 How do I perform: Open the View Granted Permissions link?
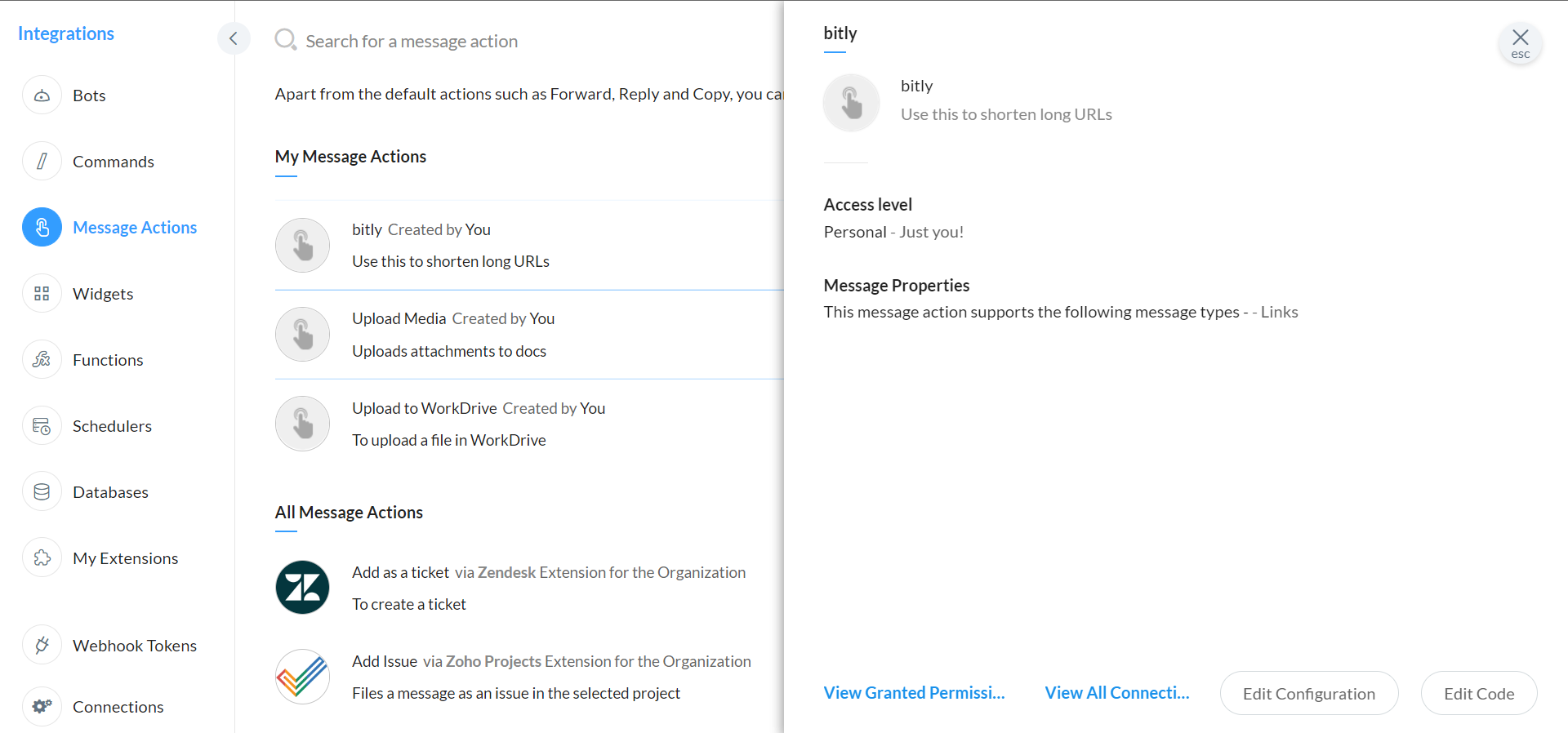(x=914, y=693)
